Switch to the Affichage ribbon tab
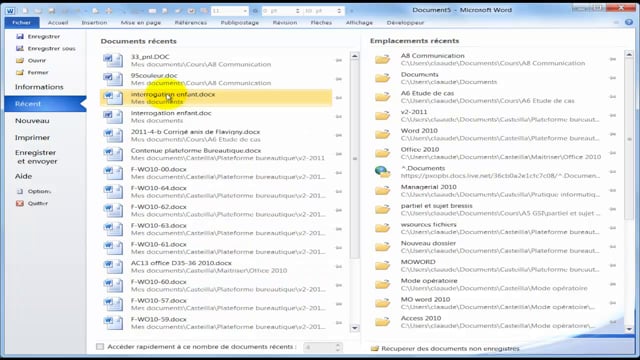 point(359,22)
